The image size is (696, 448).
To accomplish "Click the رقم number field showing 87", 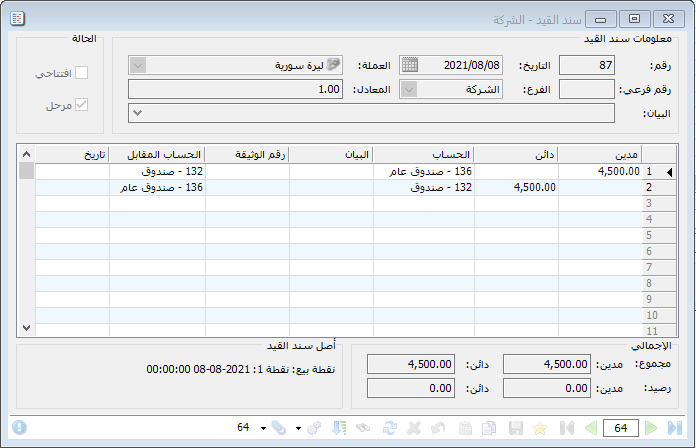I will click(587, 65).
